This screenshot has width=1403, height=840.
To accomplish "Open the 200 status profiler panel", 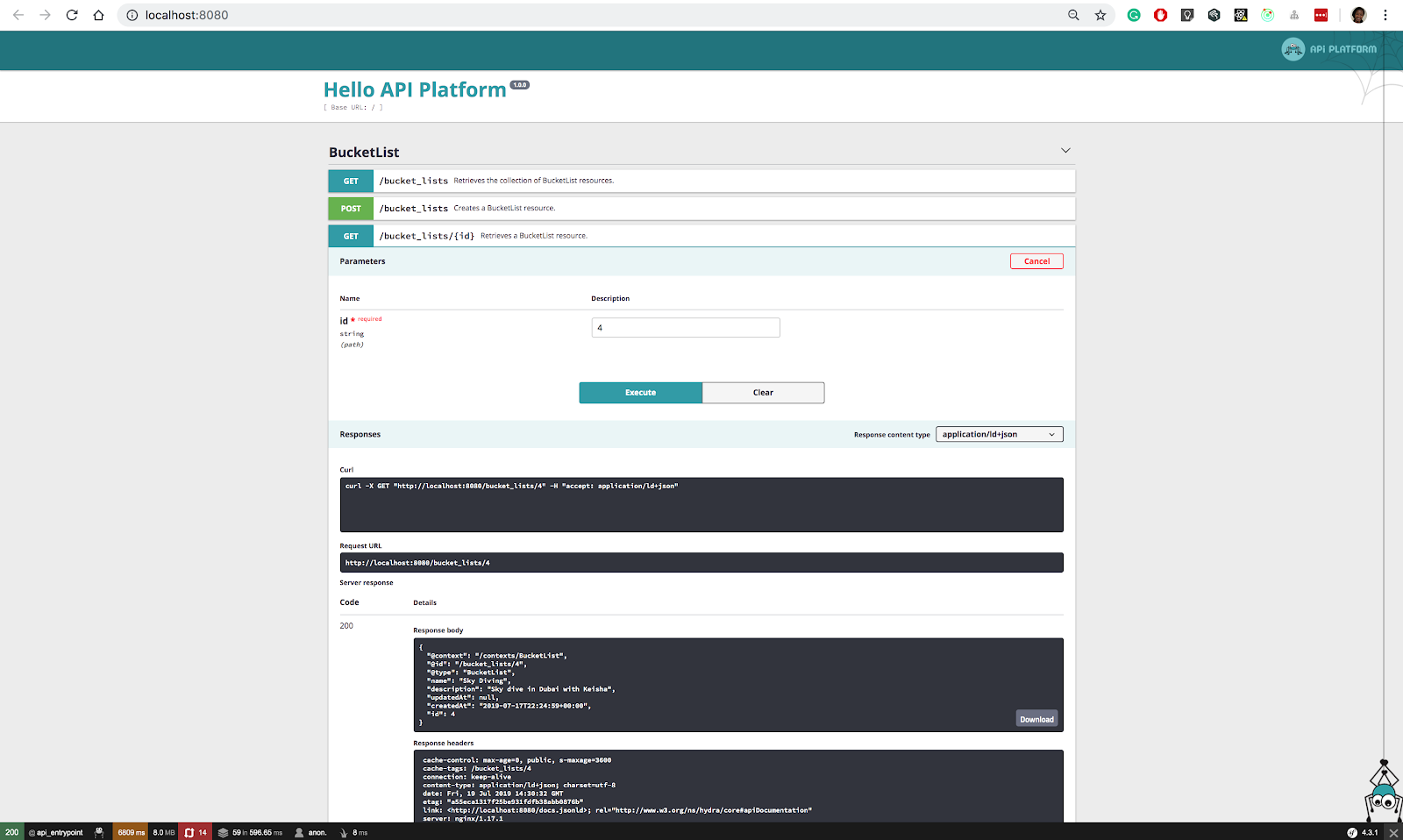I will click(12, 832).
